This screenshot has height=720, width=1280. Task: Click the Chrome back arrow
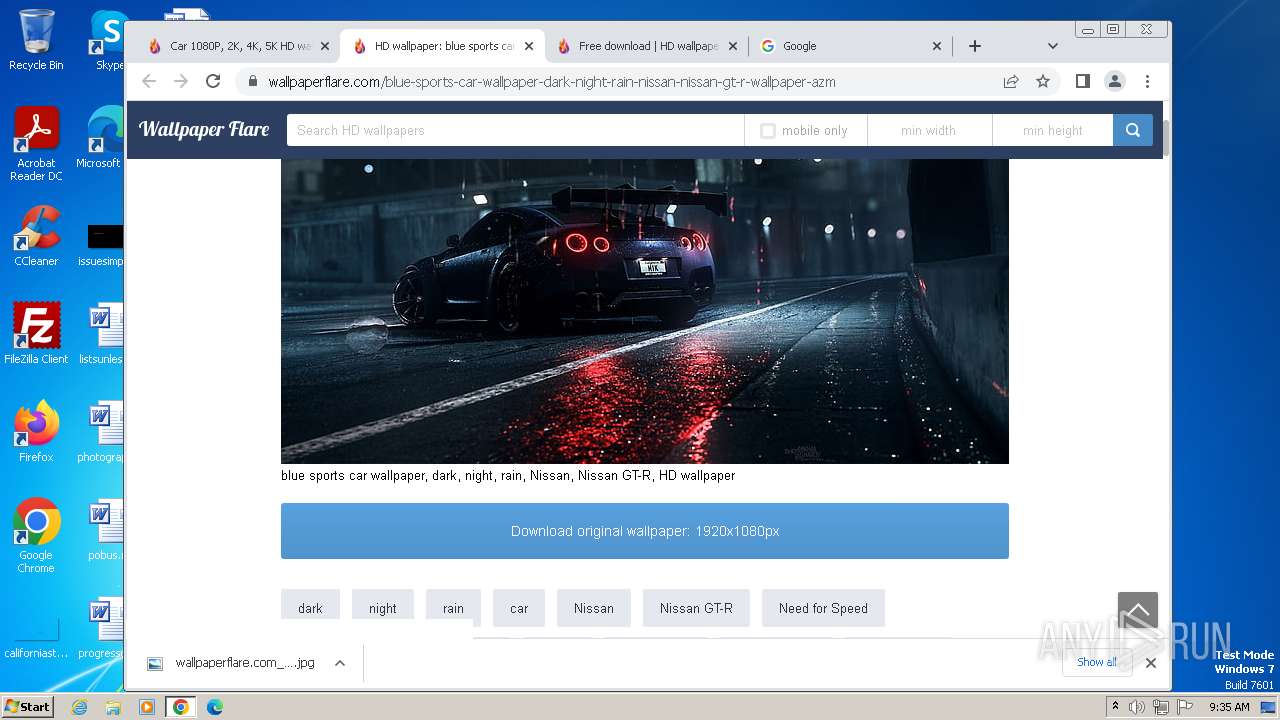(x=149, y=81)
